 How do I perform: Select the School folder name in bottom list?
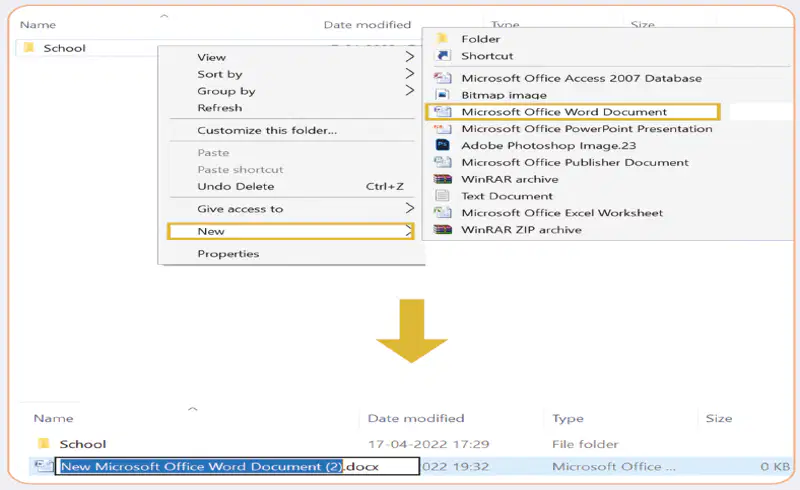coord(83,444)
